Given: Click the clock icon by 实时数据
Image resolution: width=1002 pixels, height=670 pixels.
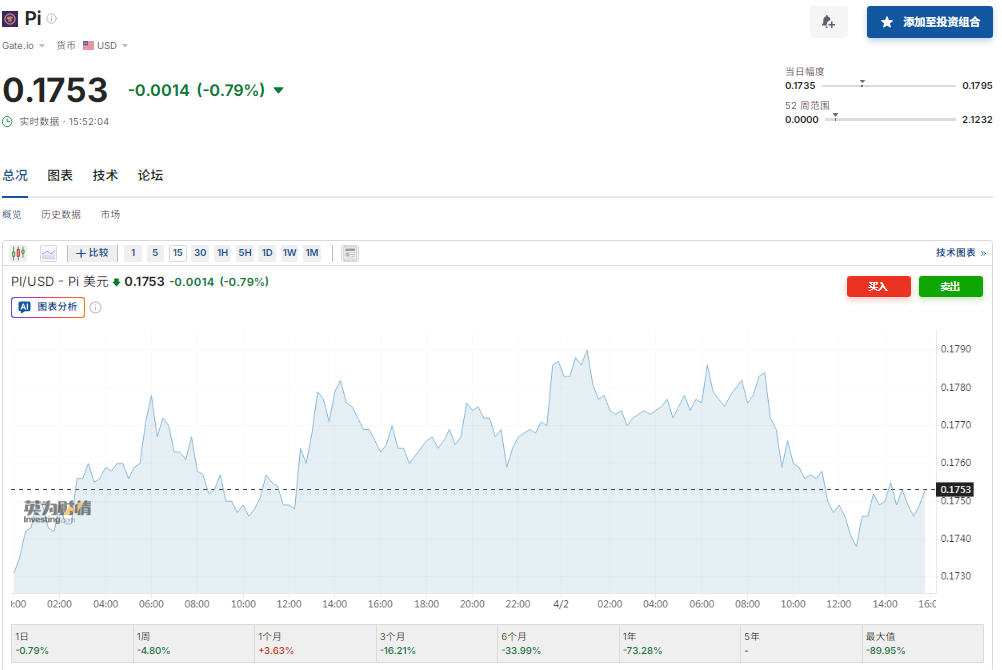Looking at the screenshot, I should pos(8,122).
